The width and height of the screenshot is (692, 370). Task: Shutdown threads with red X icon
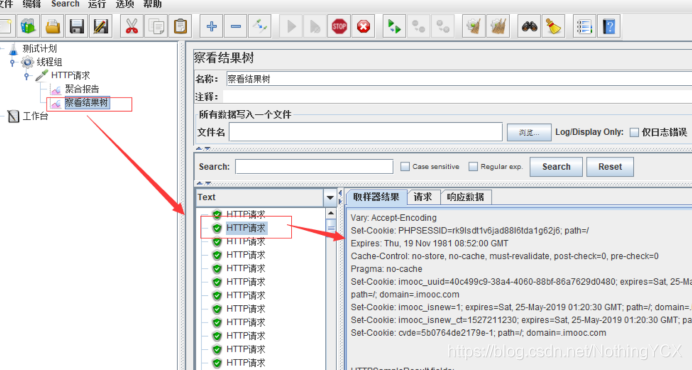[x=363, y=26]
